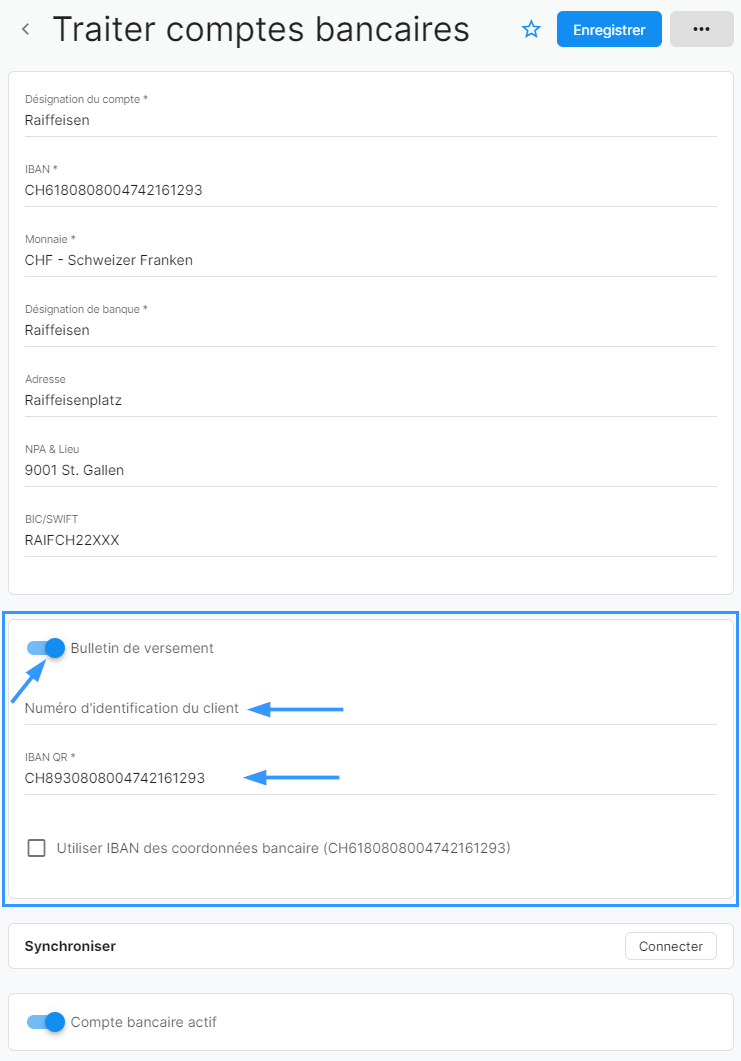Mark page as favorite with star icon
The height and width of the screenshot is (1061, 741).
pos(531,29)
